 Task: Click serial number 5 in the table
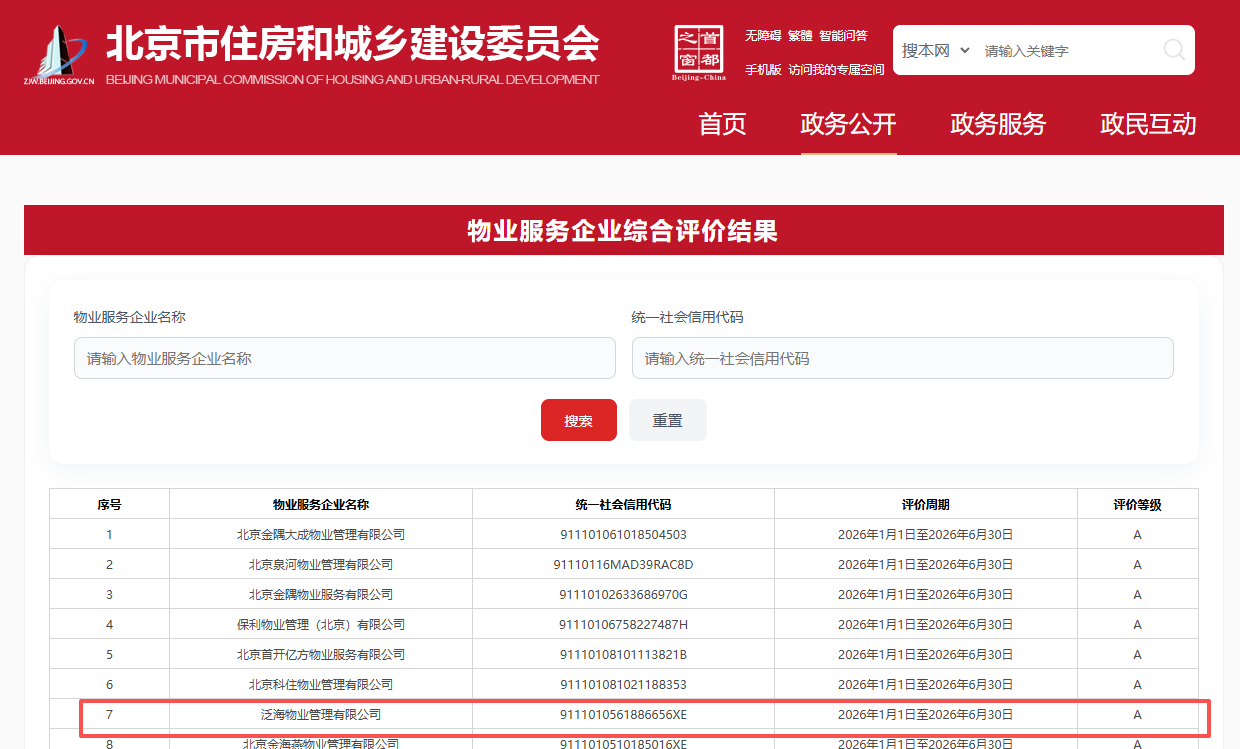tap(110, 654)
